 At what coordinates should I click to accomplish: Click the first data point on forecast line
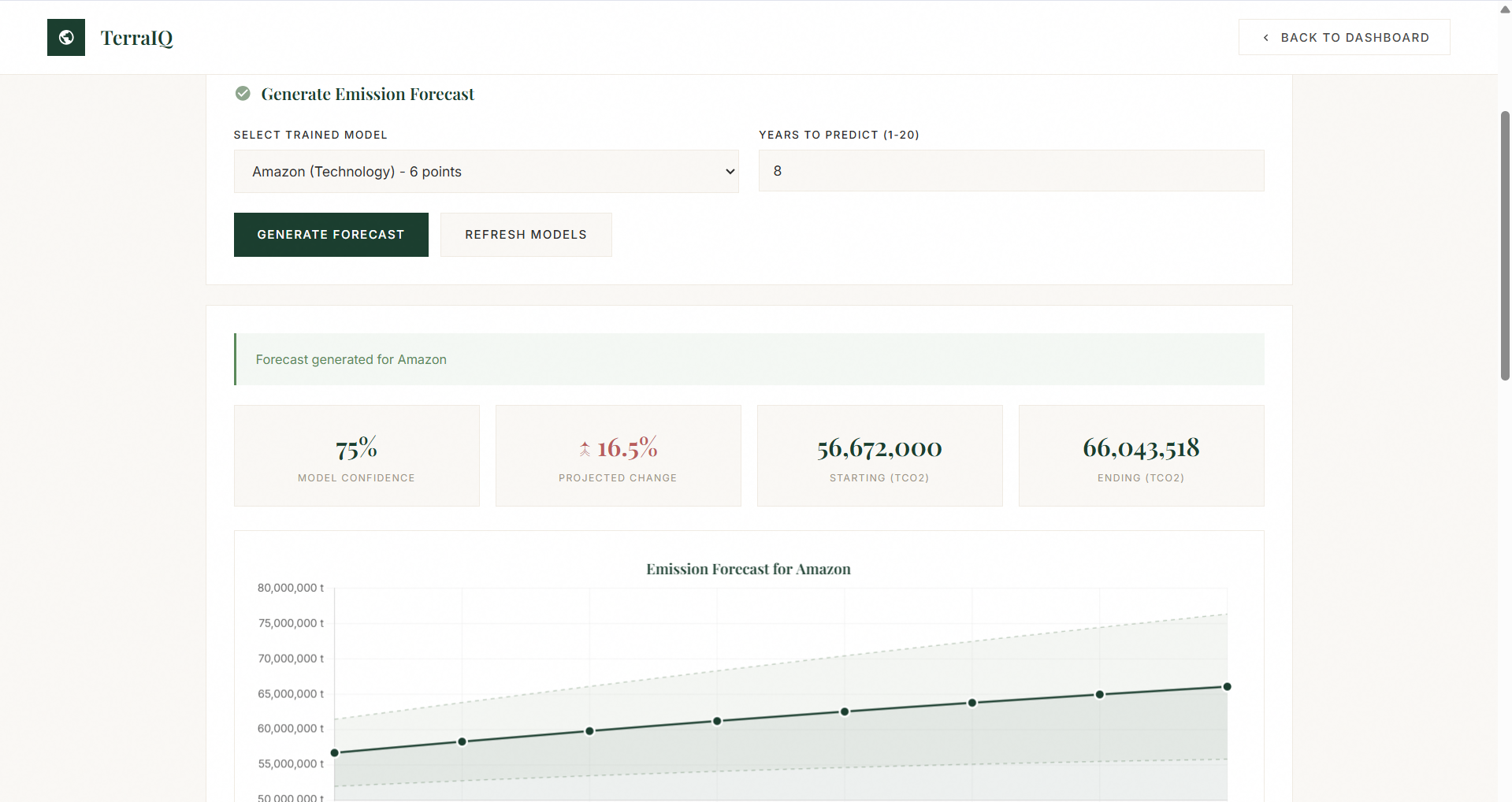335,753
